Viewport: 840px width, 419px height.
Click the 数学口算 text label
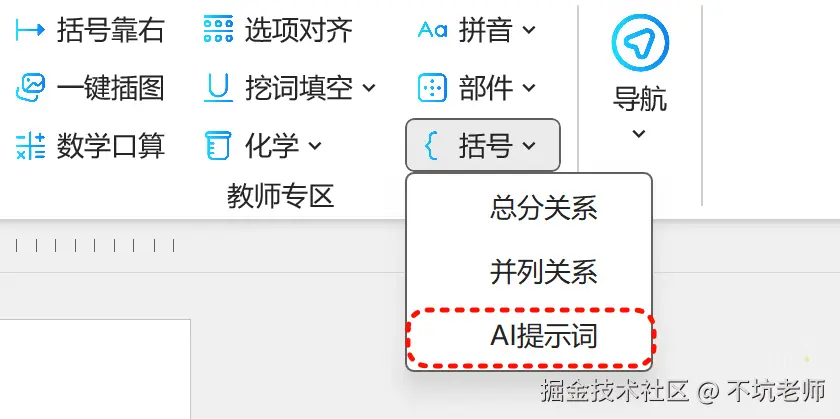[x=111, y=146]
